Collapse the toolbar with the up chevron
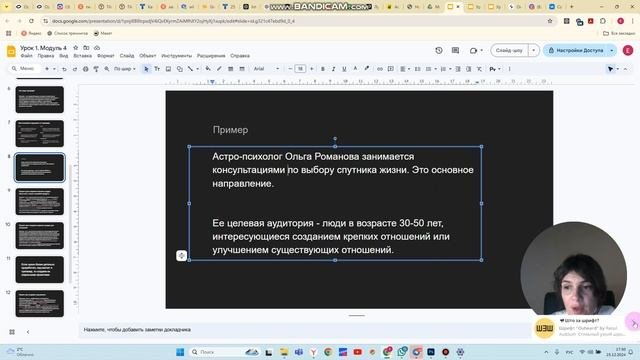 coord(625,69)
